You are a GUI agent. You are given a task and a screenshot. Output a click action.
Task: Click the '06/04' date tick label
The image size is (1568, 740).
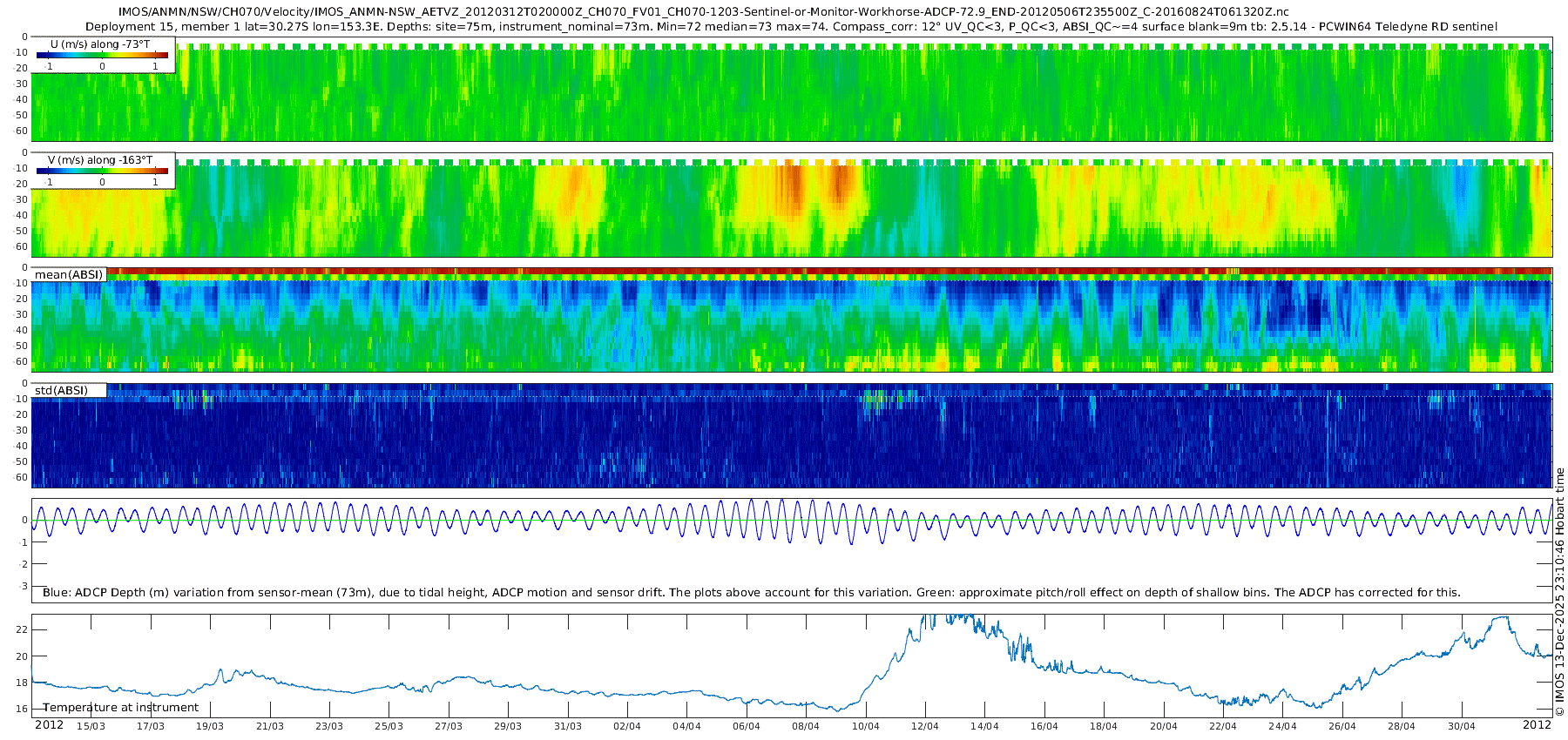click(747, 726)
